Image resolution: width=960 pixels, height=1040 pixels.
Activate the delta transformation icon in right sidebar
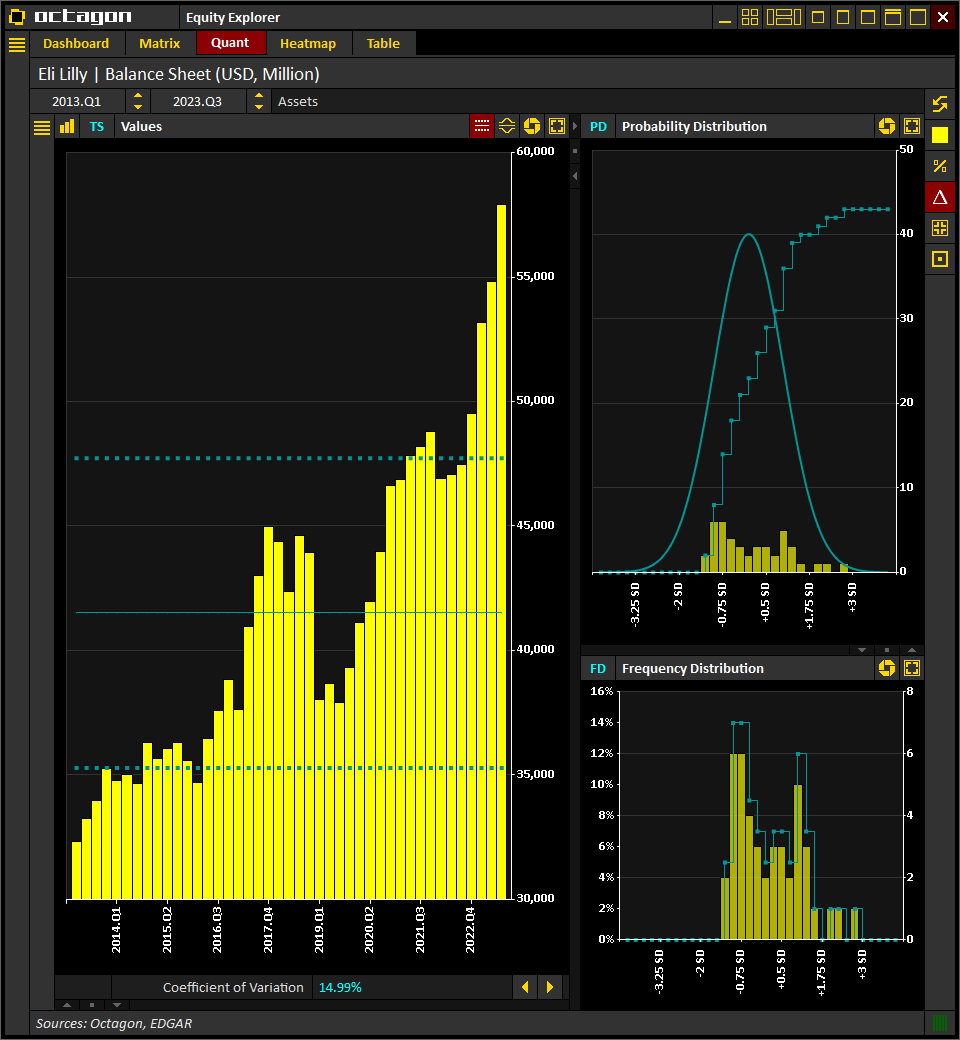pos(940,197)
